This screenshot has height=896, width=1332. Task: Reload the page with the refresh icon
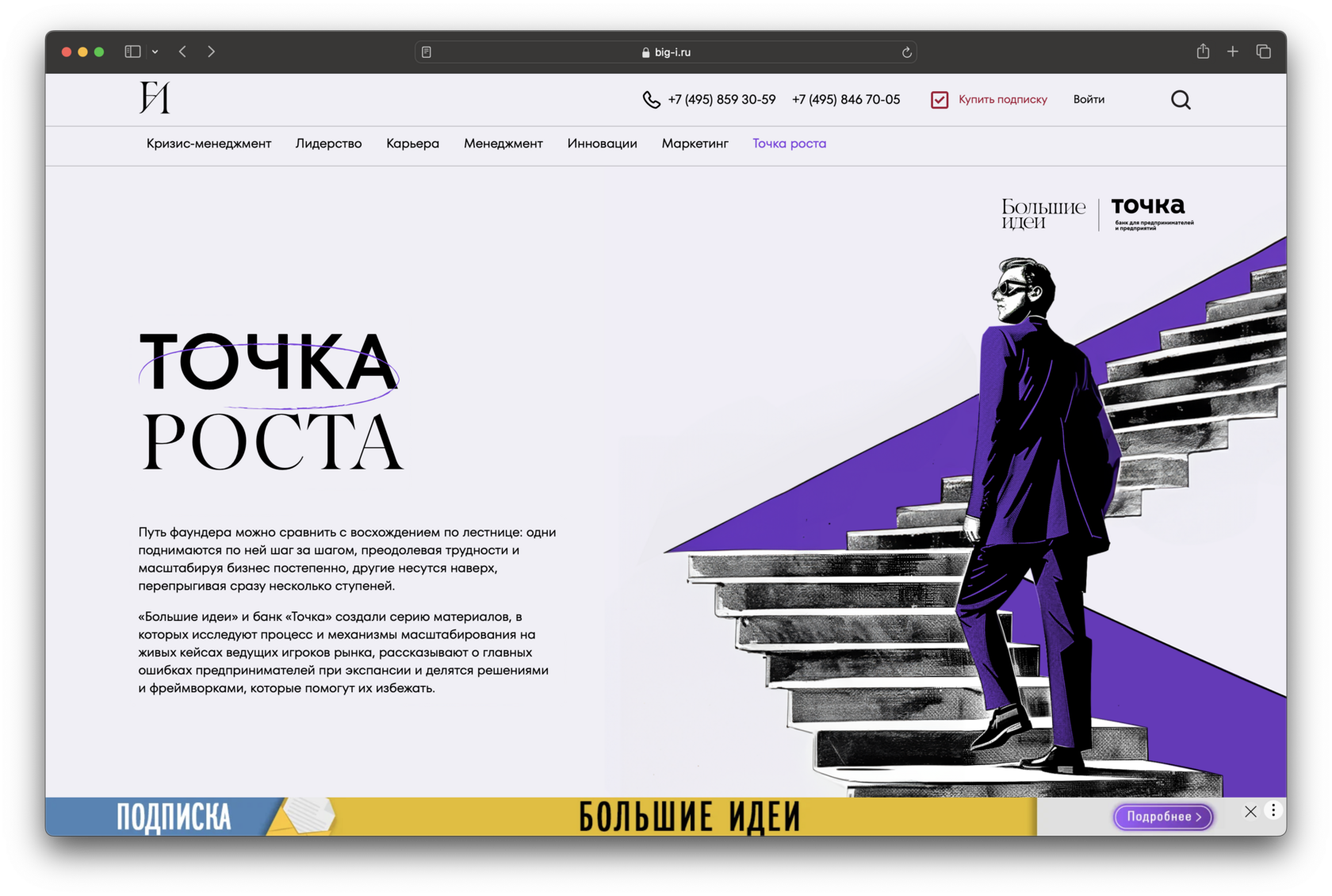click(x=906, y=52)
